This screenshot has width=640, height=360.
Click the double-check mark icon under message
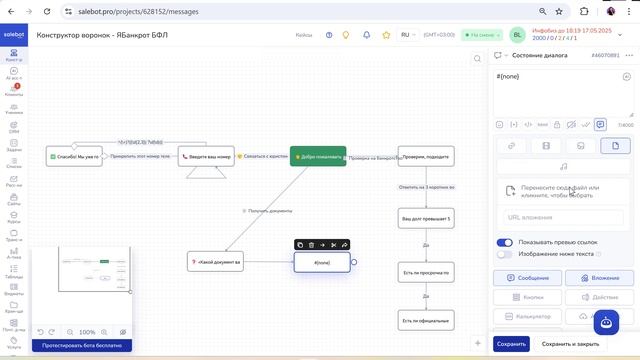[x=586, y=125]
